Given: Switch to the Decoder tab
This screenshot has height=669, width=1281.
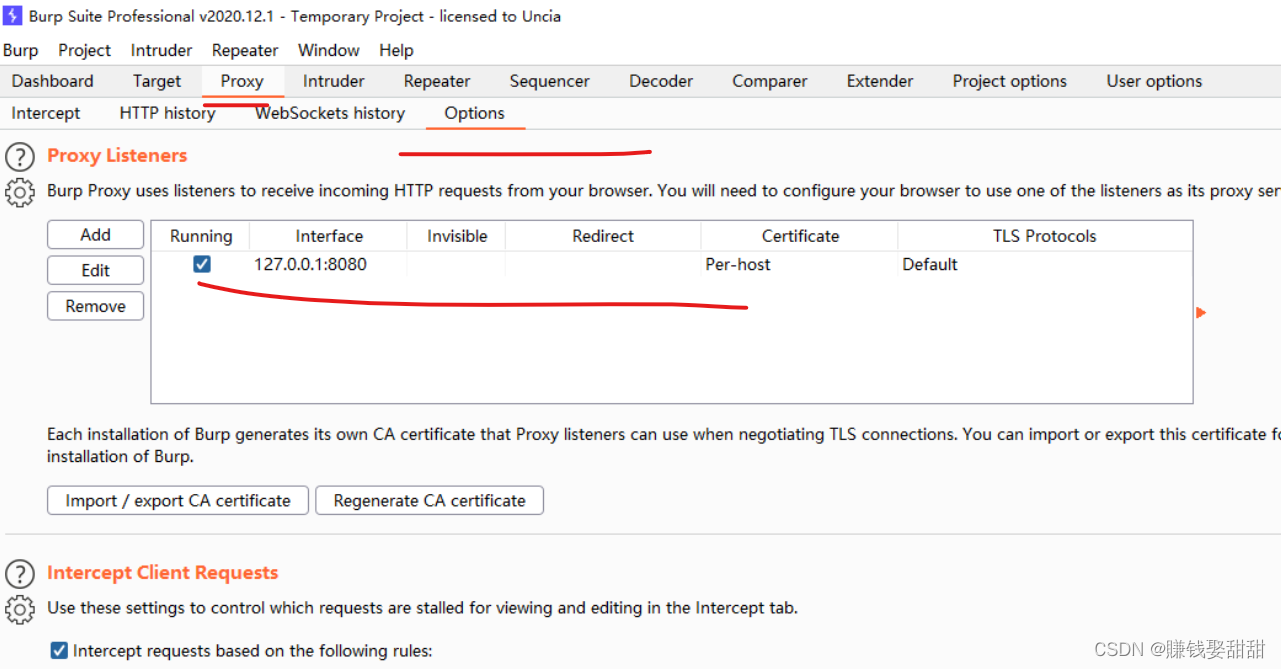Looking at the screenshot, I should click(661, 81).
